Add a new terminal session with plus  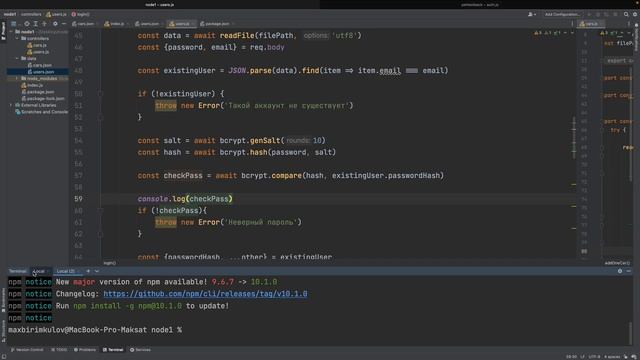(88, 271)
